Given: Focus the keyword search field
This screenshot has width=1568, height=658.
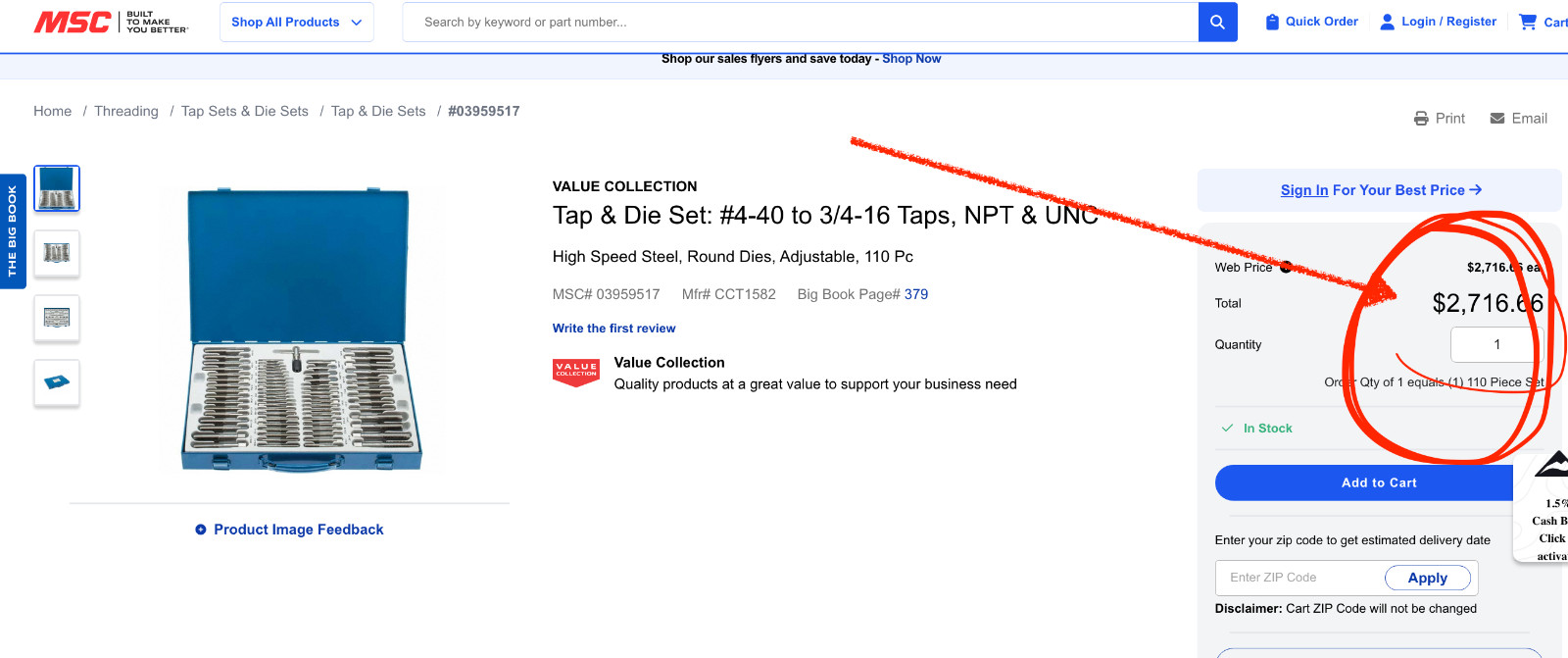Looking at the screenshot, I should 801,22.
